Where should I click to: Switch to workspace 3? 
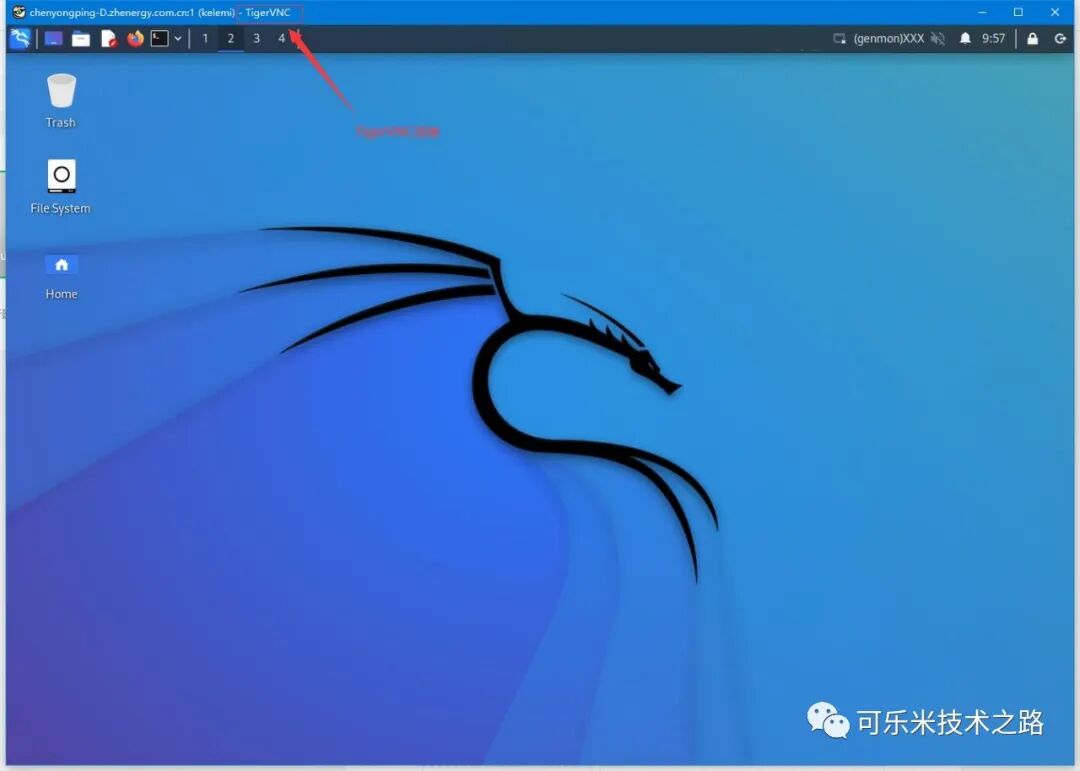tap(256, 39)
